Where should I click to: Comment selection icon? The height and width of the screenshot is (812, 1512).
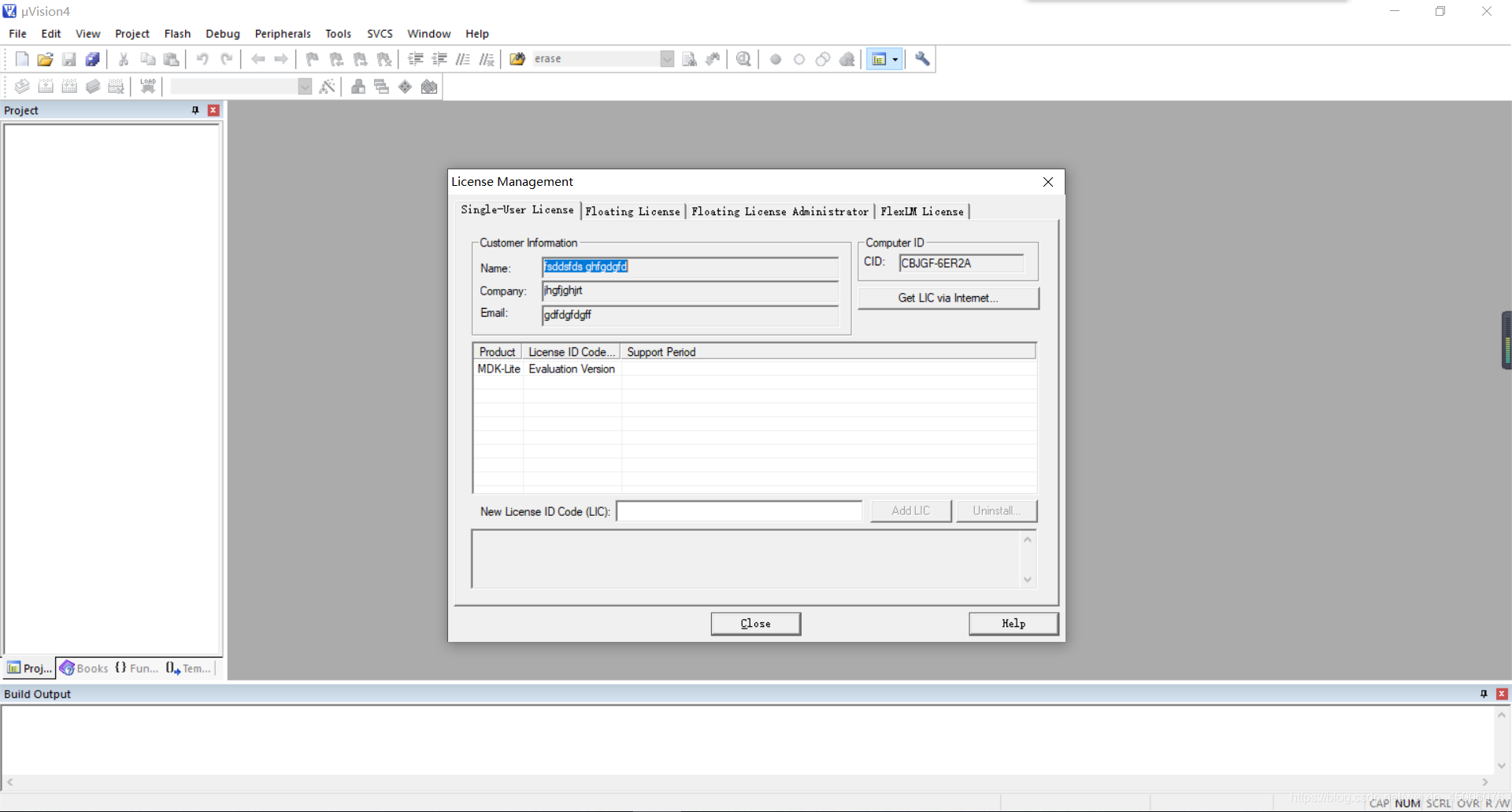point(463,59)
